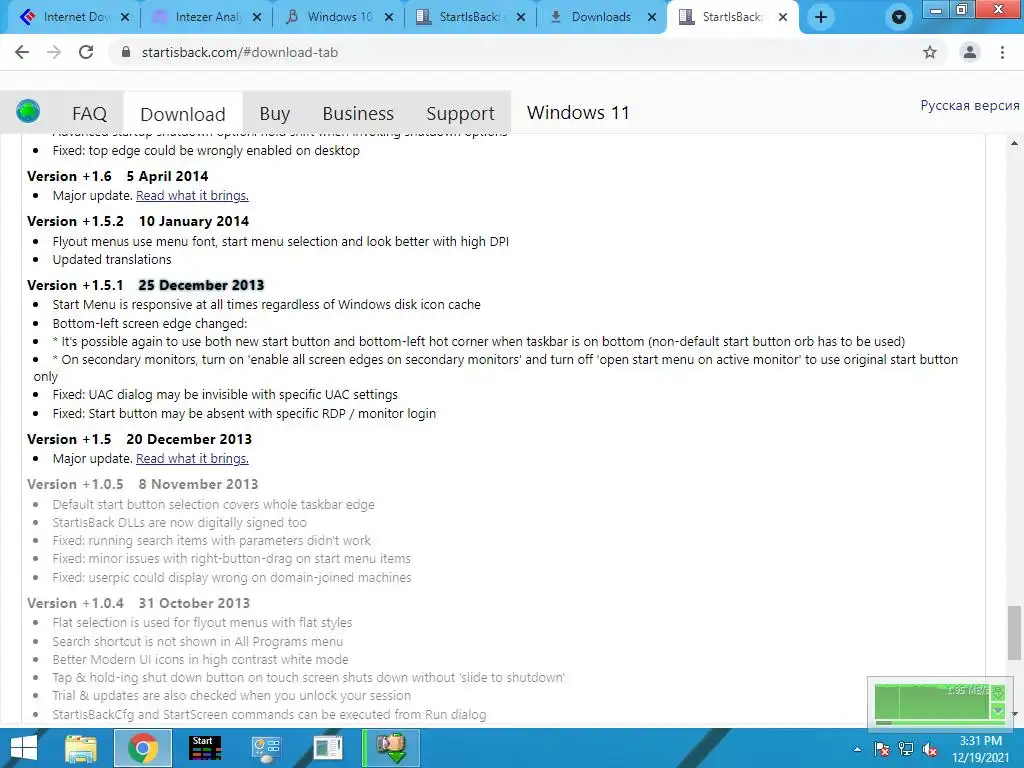Click the page scrollbar up arrow
Viewport: 1024px width, 768px height.
(1014, 142)
